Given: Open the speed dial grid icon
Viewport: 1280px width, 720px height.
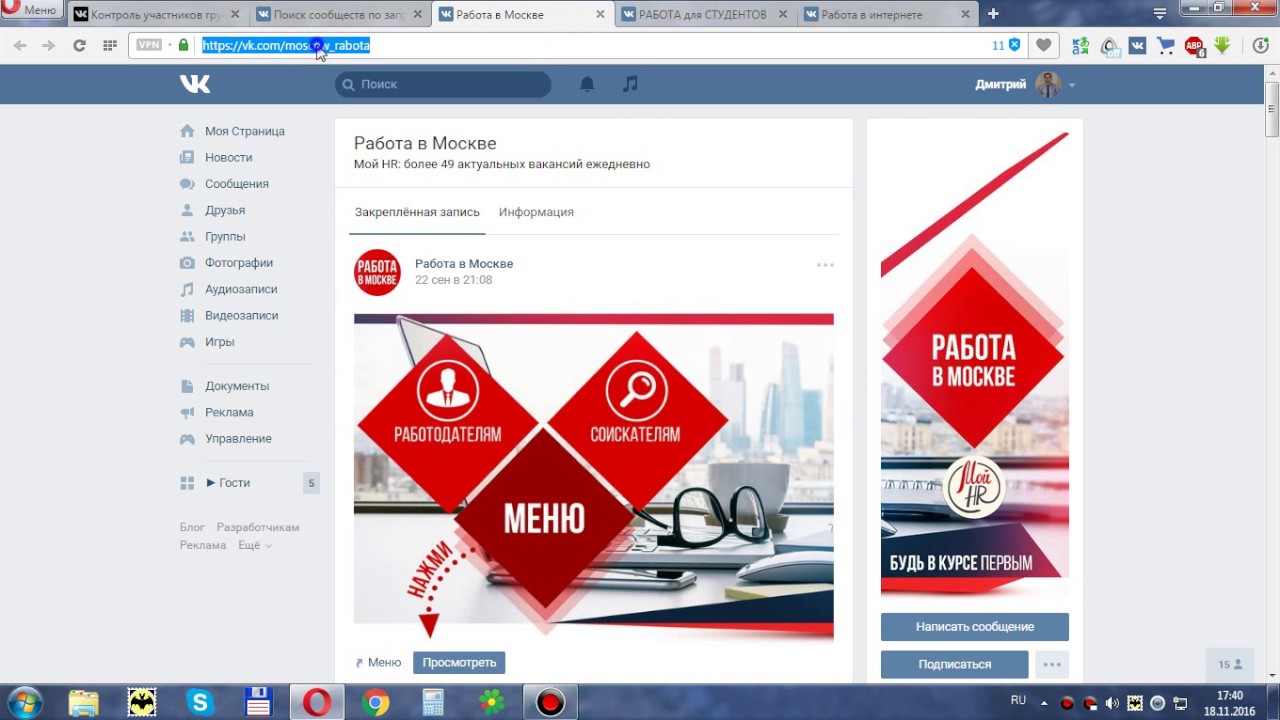Looking at the screenshot, I should click(110, 45).
